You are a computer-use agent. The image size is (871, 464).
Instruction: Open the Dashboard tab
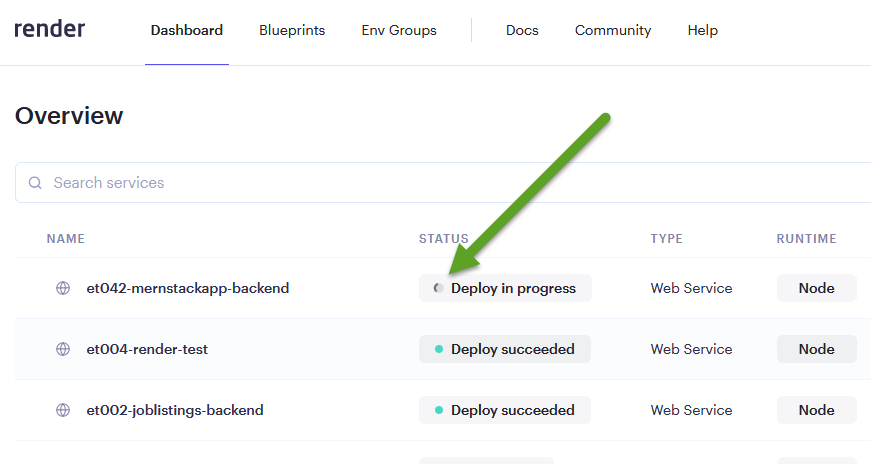(x=187, y=30)
